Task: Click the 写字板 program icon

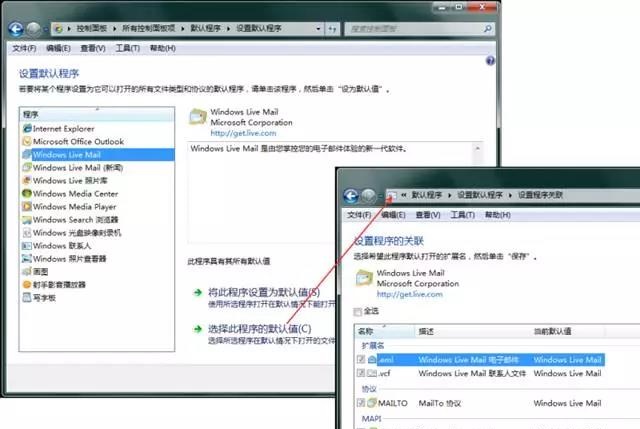Action: [27, 298]
